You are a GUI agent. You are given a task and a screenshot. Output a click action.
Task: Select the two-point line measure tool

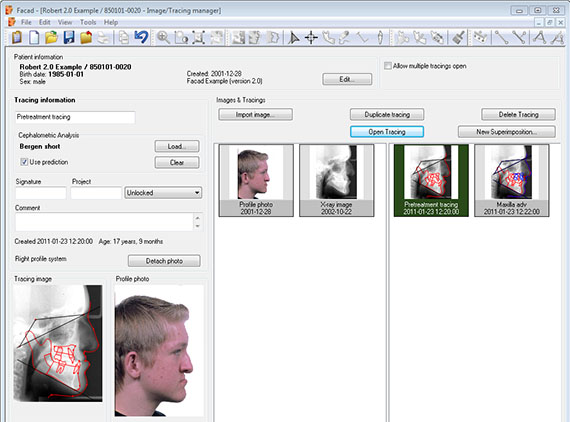(501, 37)
